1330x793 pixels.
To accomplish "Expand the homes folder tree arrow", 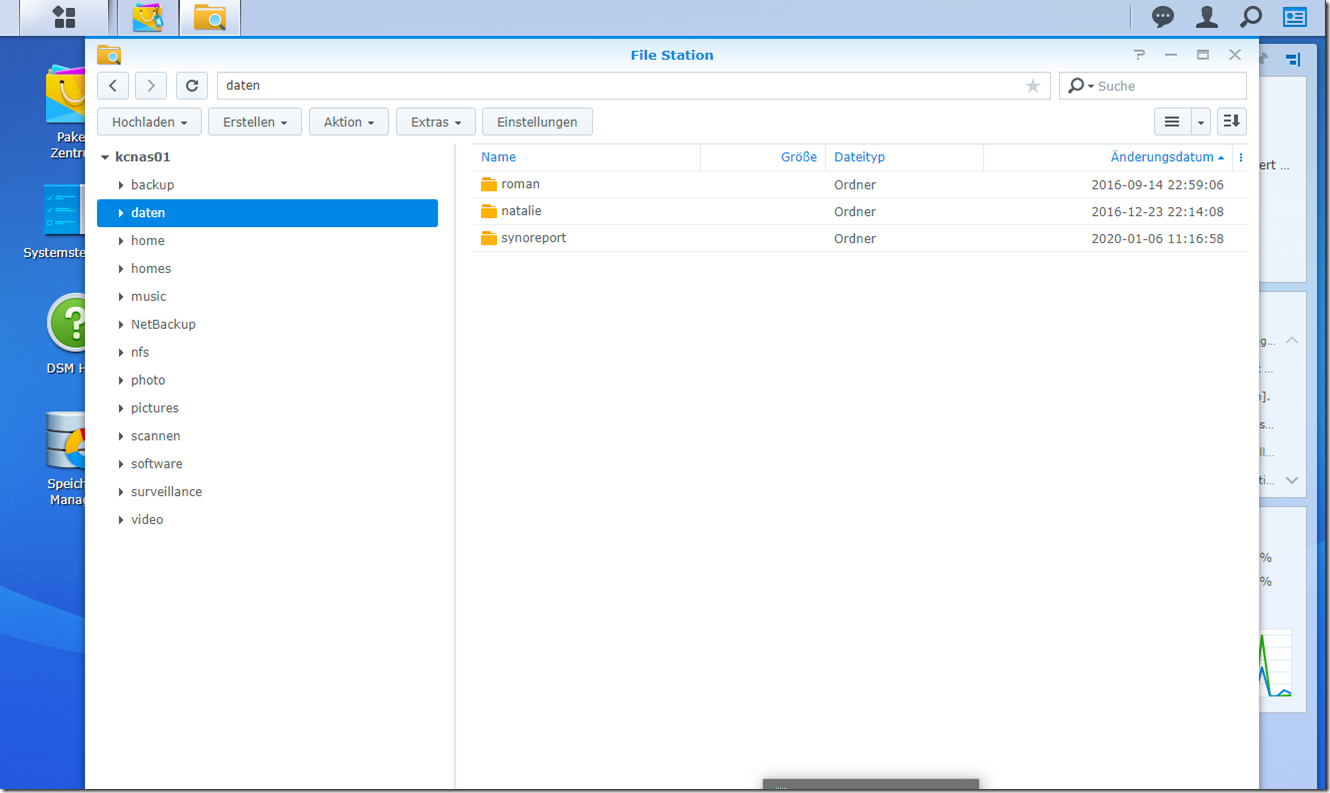I will coord(121,269).
